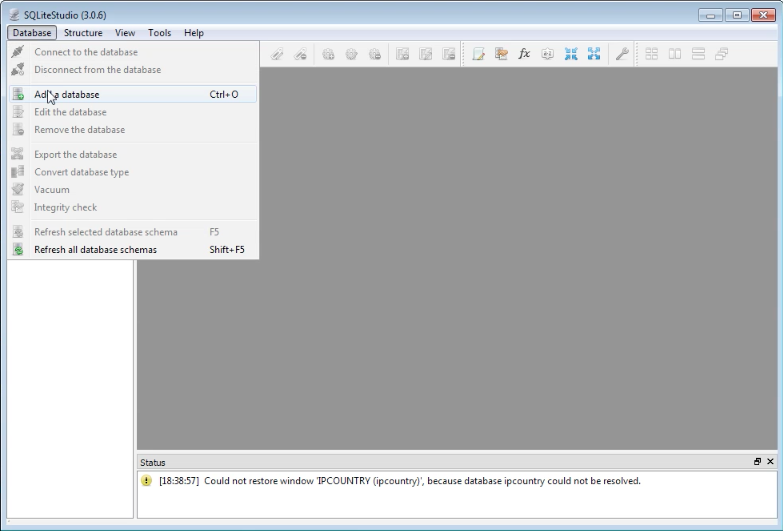Select Convert database type menu entry

click(133, 172)
